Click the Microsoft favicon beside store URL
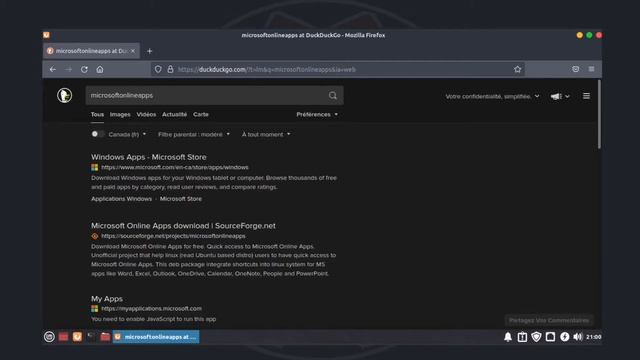 tap(95, 167)
